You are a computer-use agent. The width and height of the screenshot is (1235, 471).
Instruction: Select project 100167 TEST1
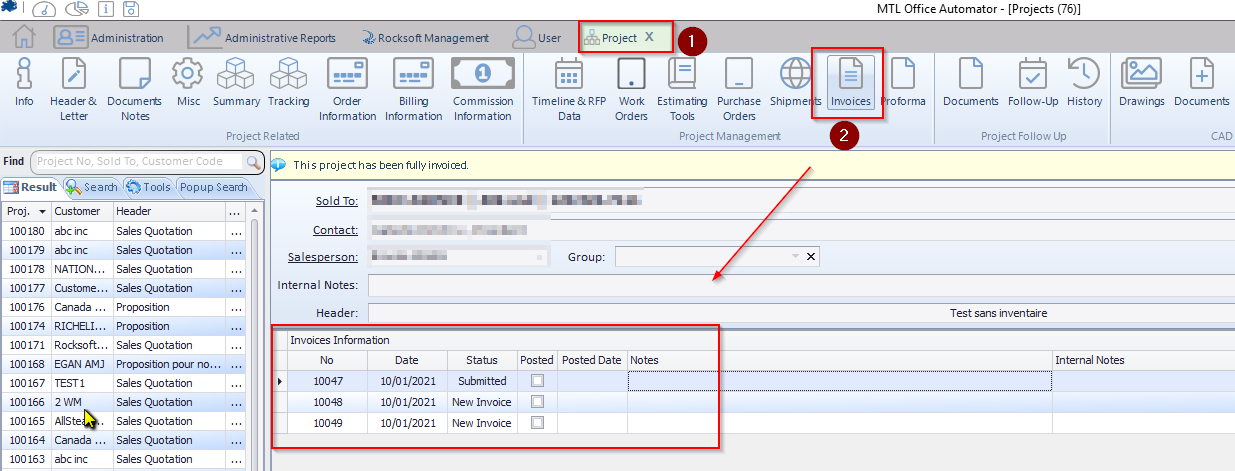tap(124, 383)
